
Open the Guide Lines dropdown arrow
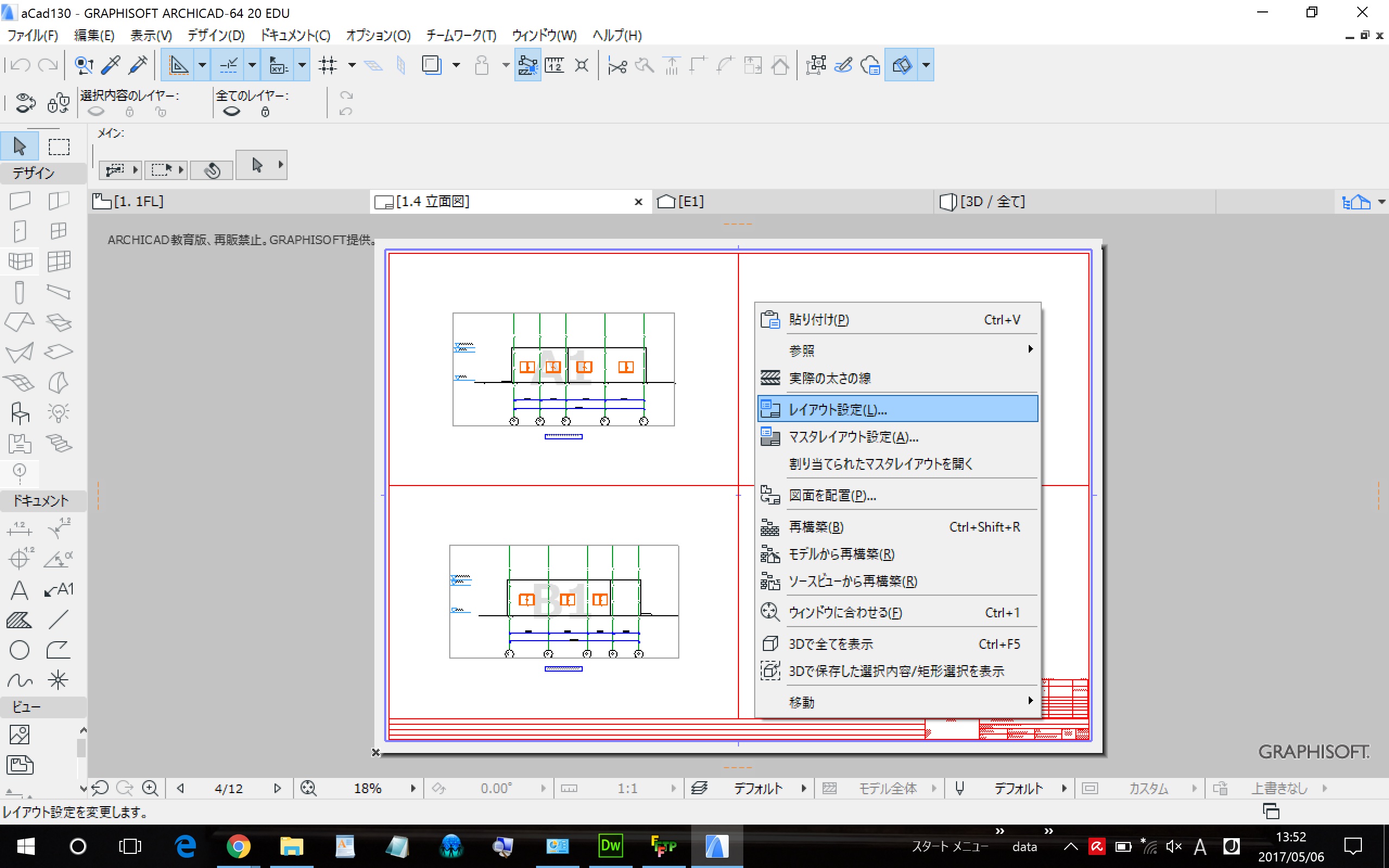202,65
